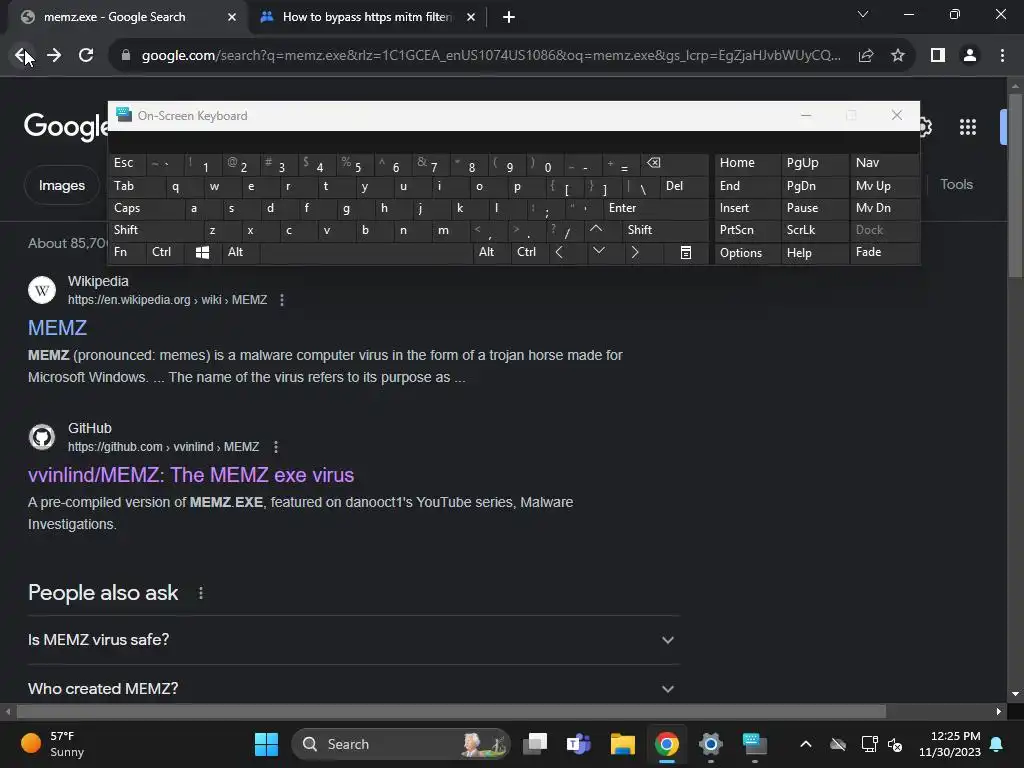This screenshot has height=768, width=1024.
Task: Toggle right Shift key on On-Screen Keyboard
Action: coord(665,230)
